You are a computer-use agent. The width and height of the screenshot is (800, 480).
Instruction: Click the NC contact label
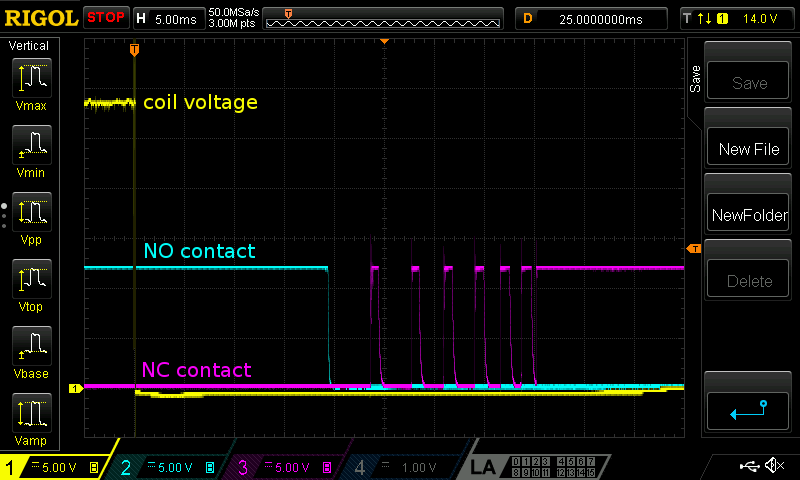click(196, 370)
